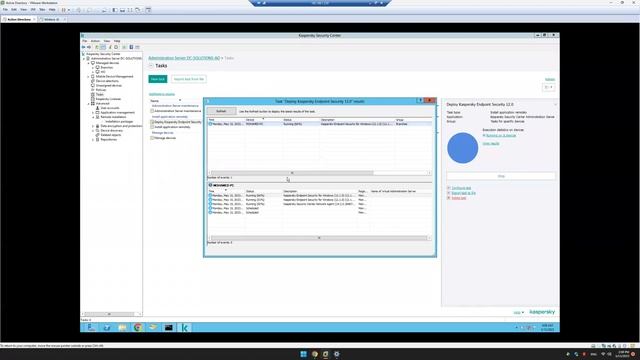
Task: Expand Mobile Device Management node
Action: (88, 76)
